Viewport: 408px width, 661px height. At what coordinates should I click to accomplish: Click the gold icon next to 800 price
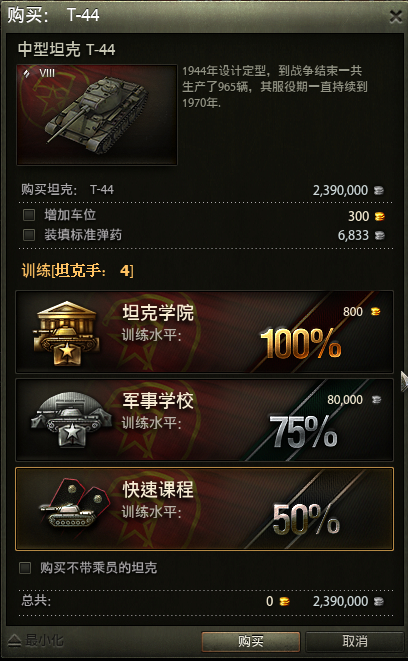click(375, 312)
